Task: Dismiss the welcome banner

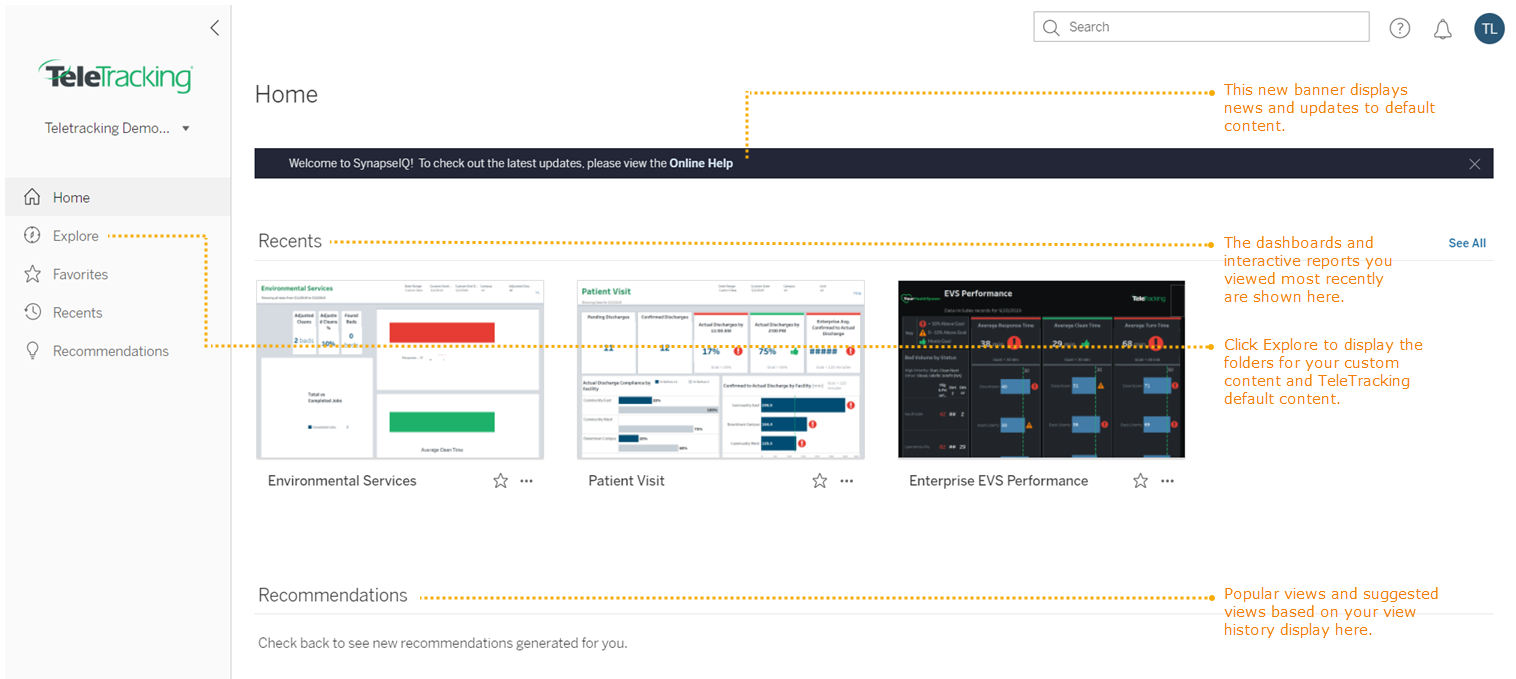Action: [x=1475, y=164]
